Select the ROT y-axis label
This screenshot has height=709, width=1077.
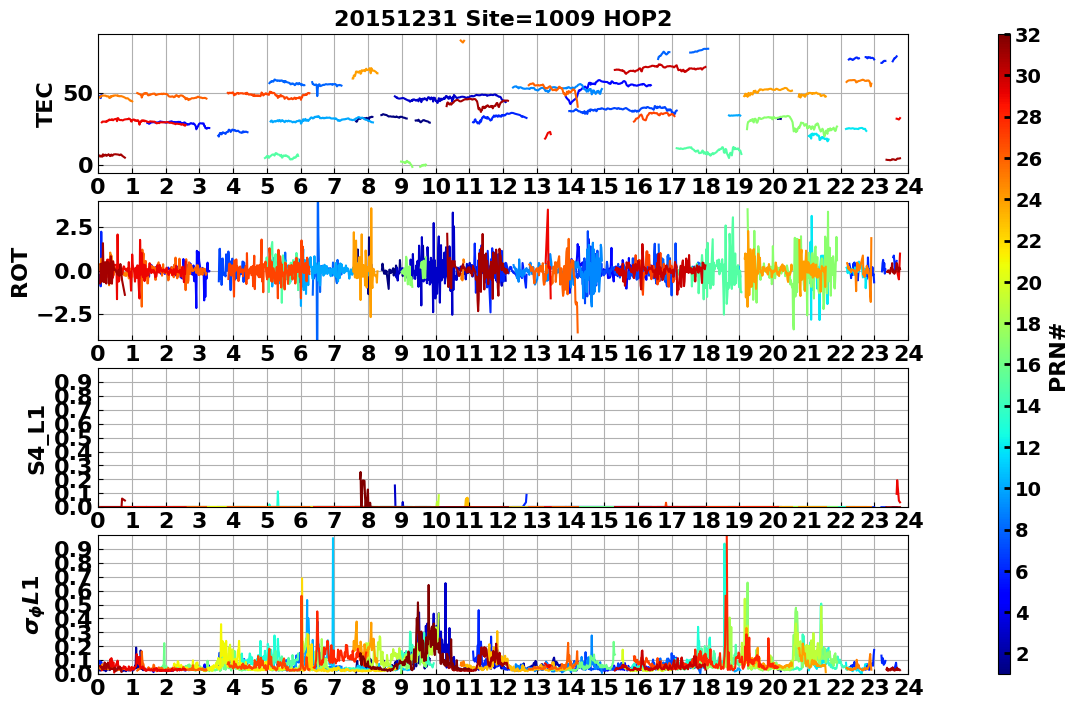(x=20, y=273)
